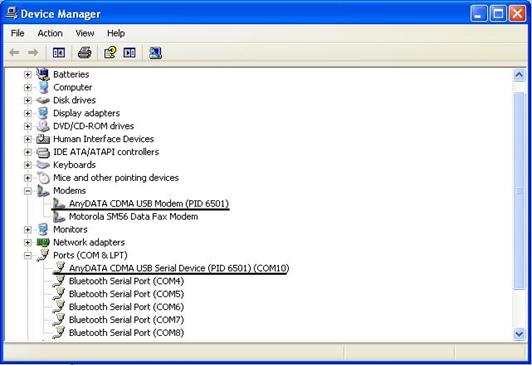Open the View menu
This screenshot has height=365, width=532.
coord(85,33)
